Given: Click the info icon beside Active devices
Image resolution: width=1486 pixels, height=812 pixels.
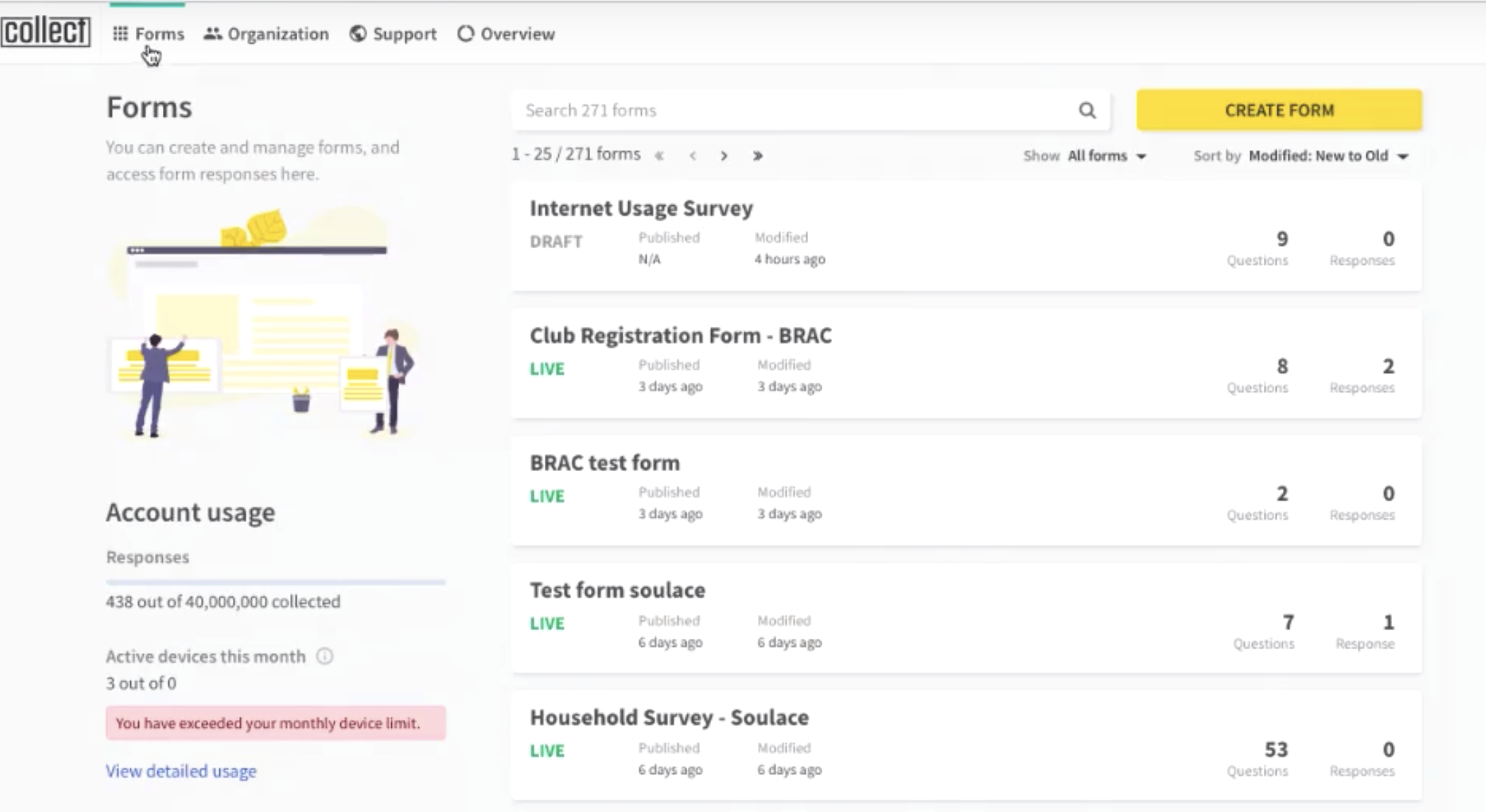Looking at the screenshot, I should click(x=324, y=656).
